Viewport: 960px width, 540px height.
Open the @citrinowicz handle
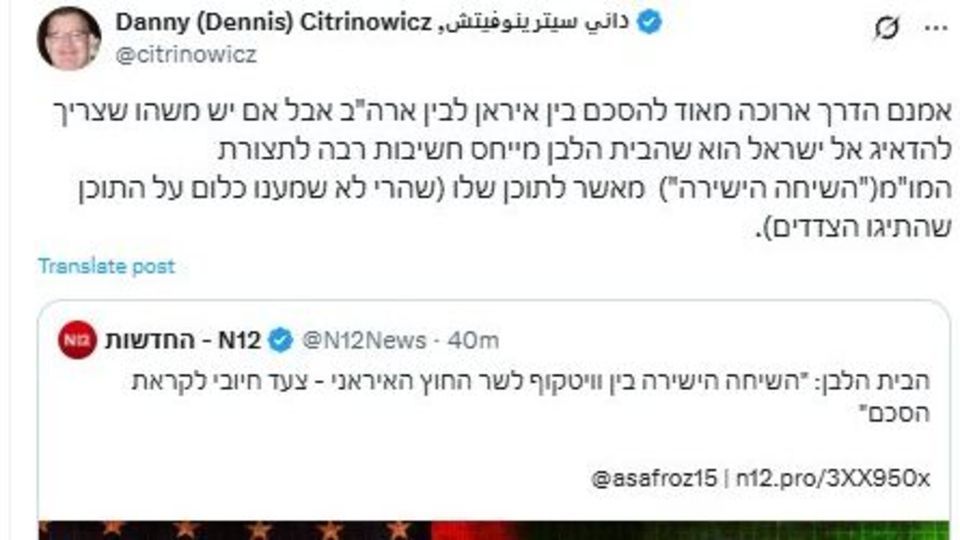coord(186,55)
